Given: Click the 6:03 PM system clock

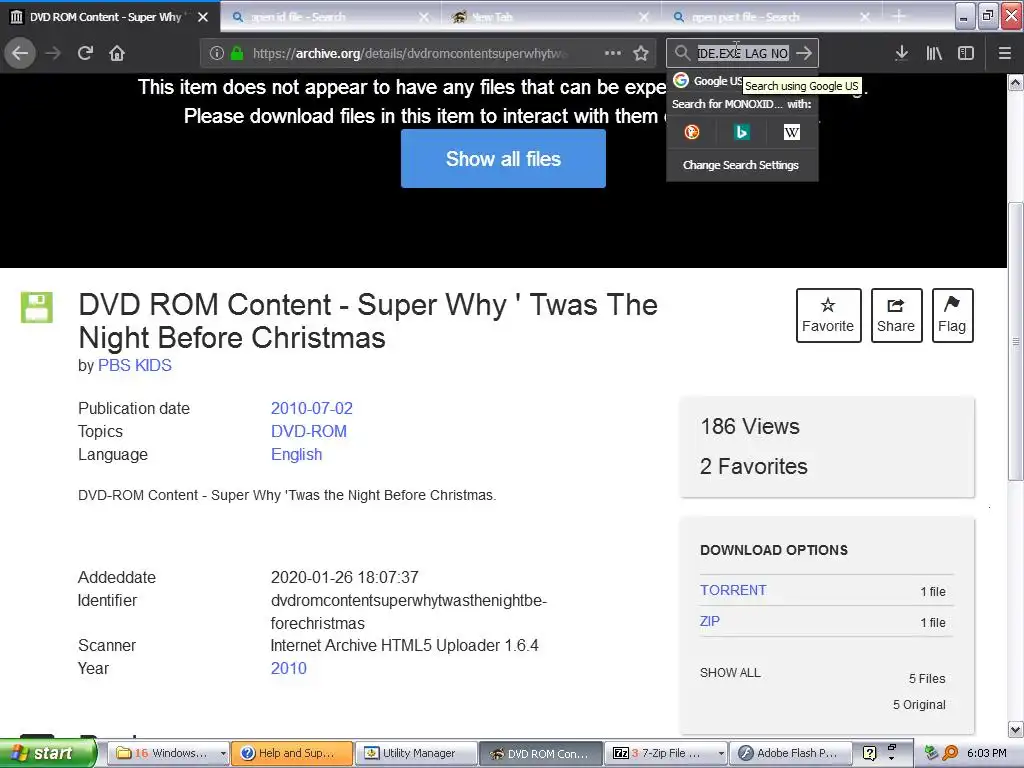Looking at the screenshot, I should [x=987, y=753].
